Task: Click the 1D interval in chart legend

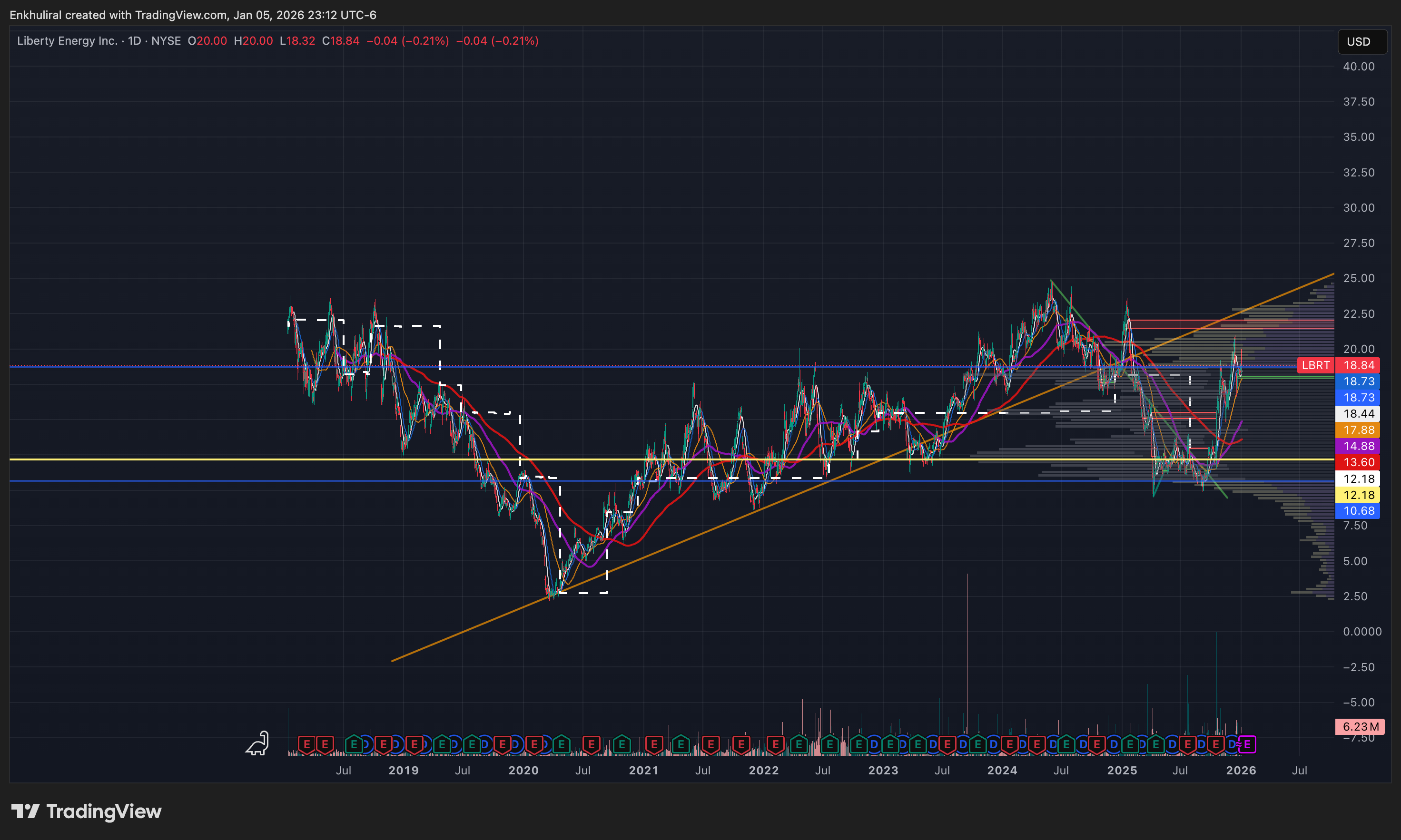Action: (x=134, y=41)
